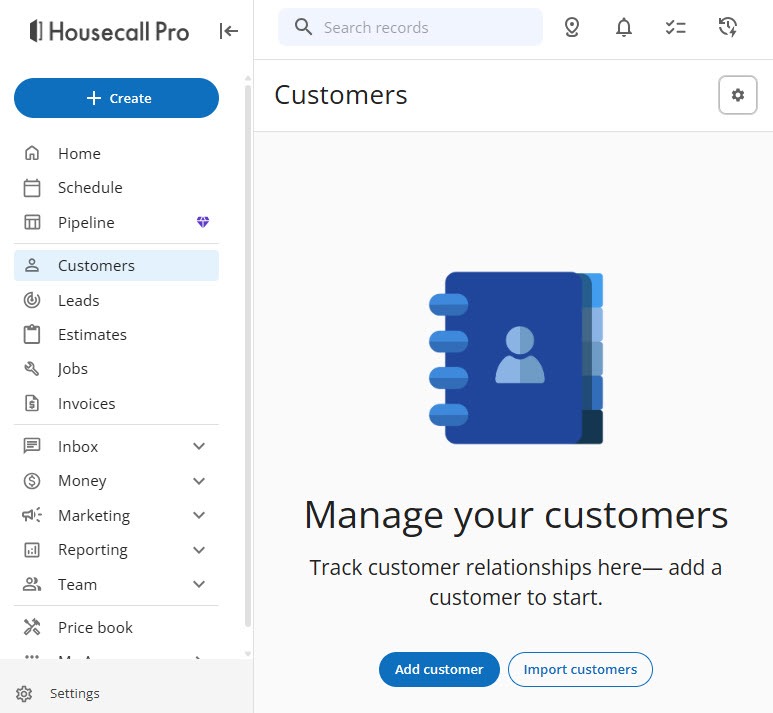Expand the Marketing chevron

[199, 515]
